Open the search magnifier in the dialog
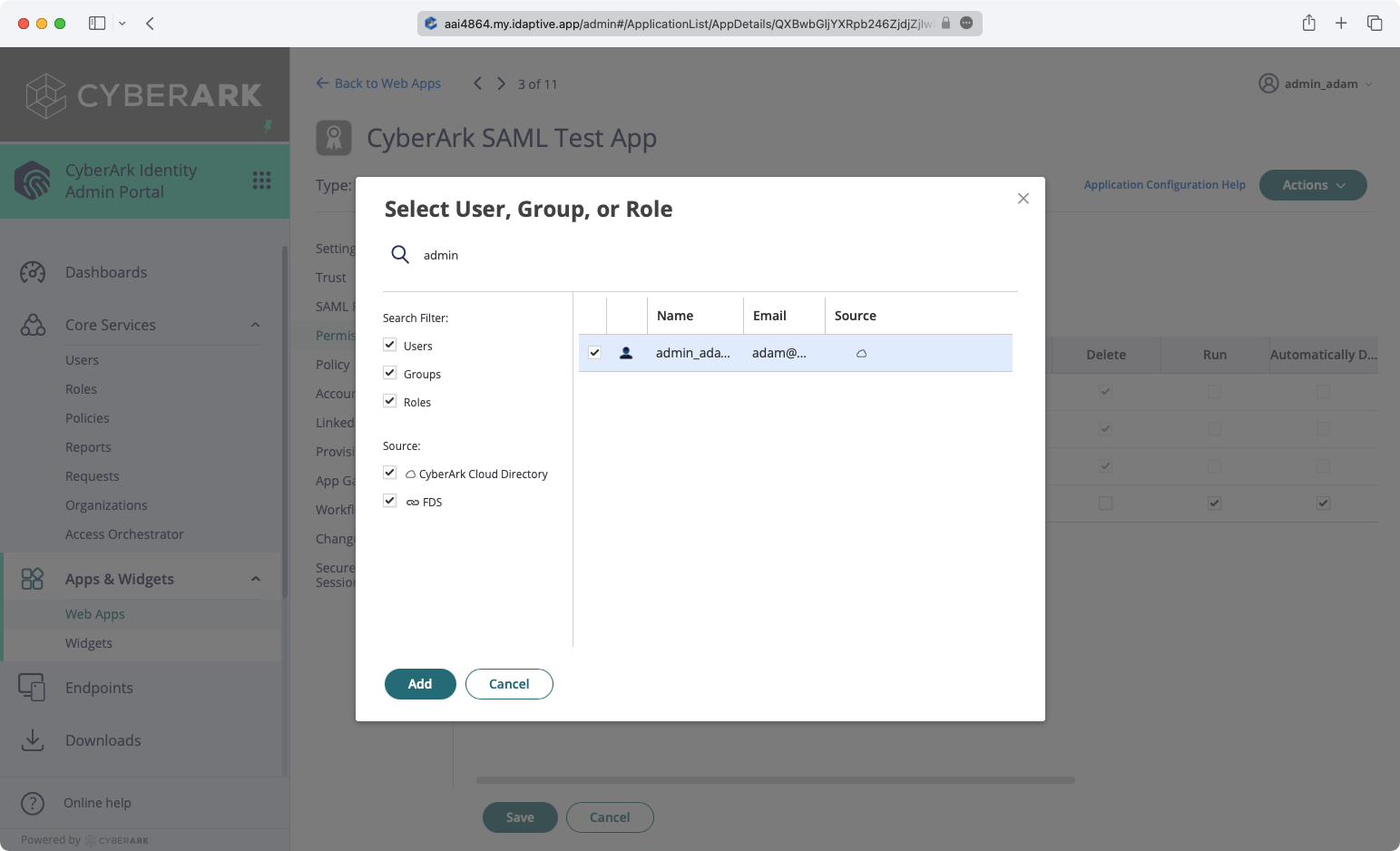1400x851 pixels. (x=399, y=255)
